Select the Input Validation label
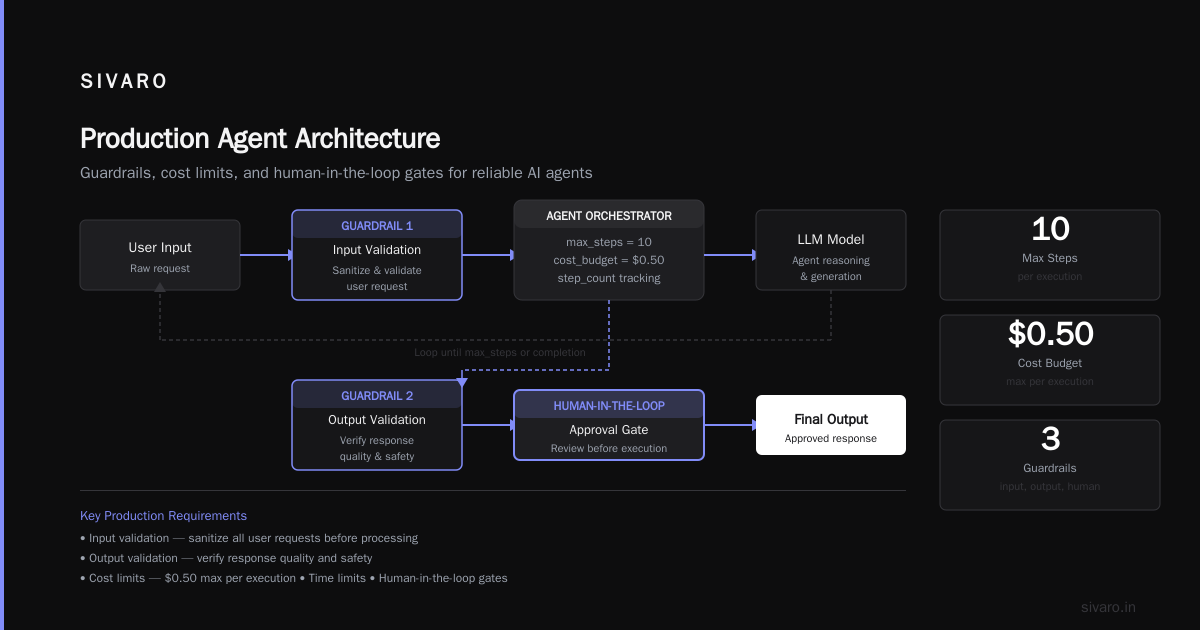The height and width of the screenshot is (630, 1200). pyautogui.click(x=377, y=250)
